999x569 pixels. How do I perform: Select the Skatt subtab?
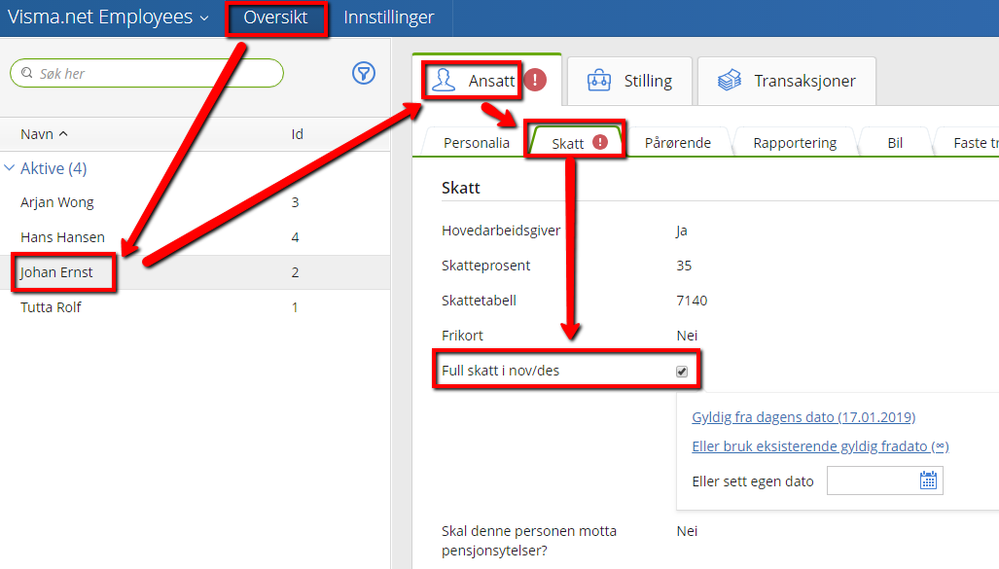[575, 143]
